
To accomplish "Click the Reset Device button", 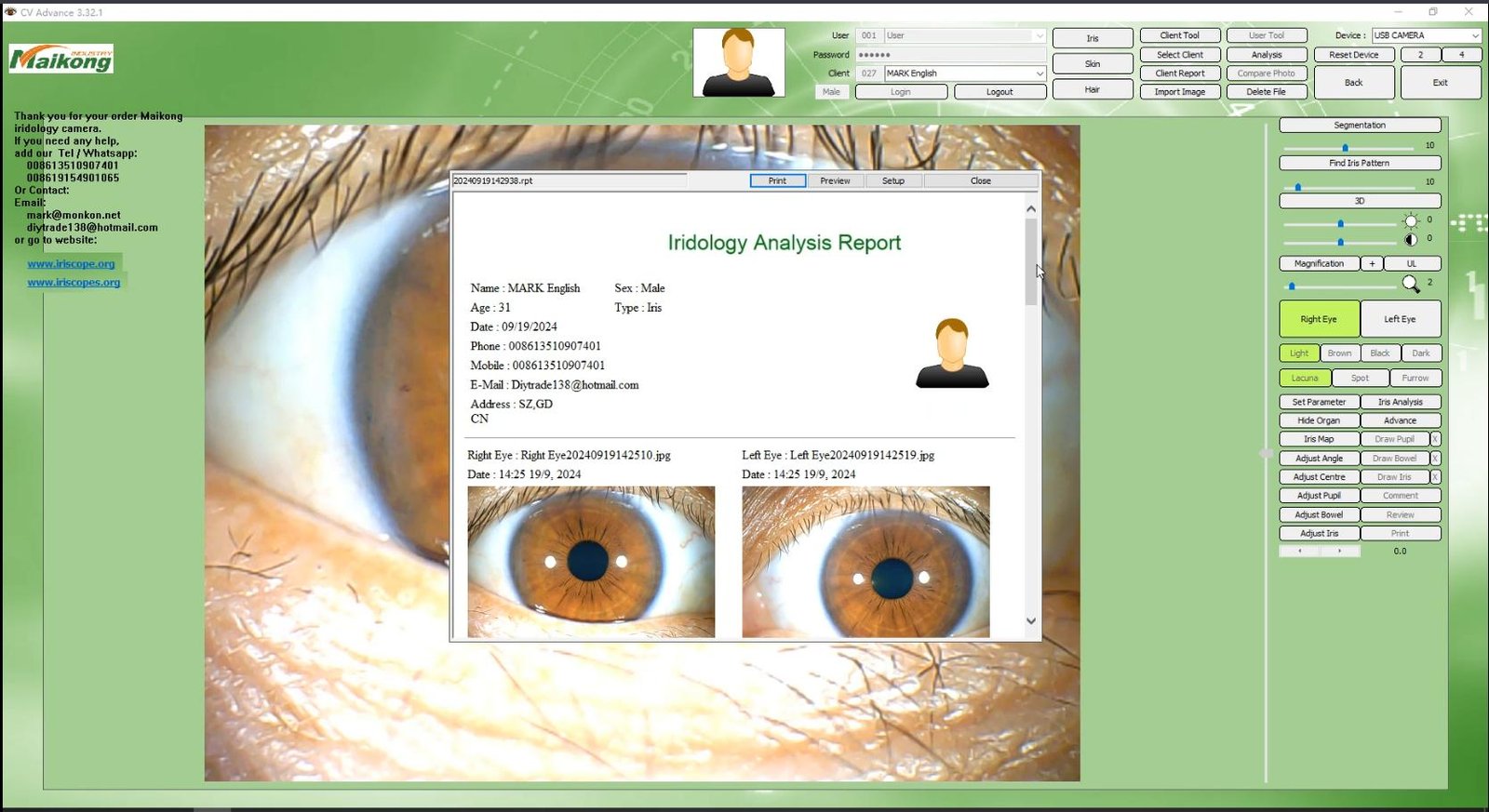I will point(1354,55).
